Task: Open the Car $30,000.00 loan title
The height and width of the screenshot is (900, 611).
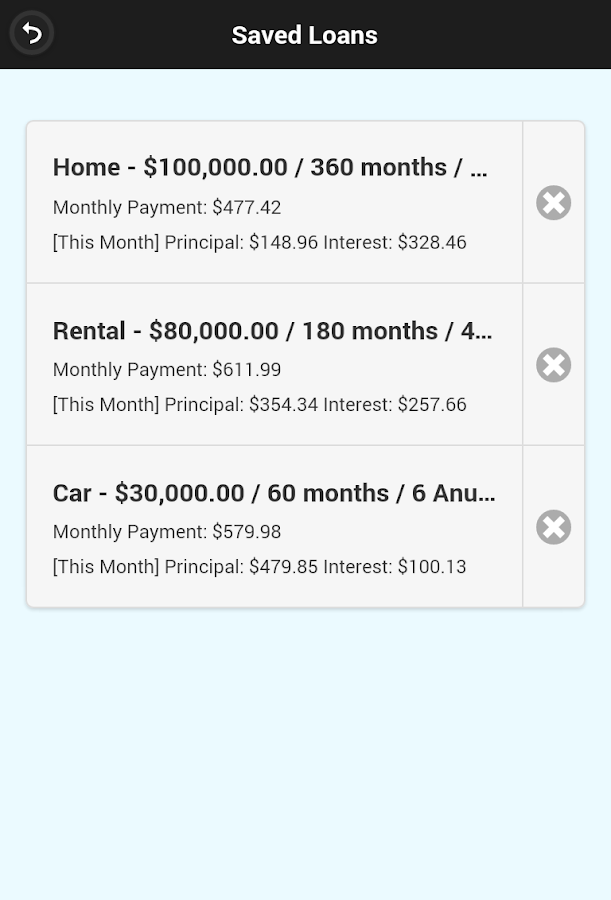Action: click(x=273, y=493)
